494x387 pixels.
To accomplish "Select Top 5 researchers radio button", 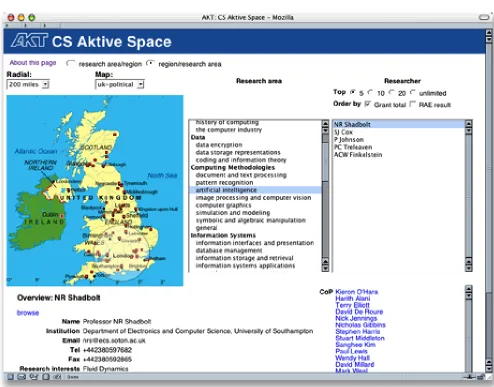I will click(x=353, y=92).
